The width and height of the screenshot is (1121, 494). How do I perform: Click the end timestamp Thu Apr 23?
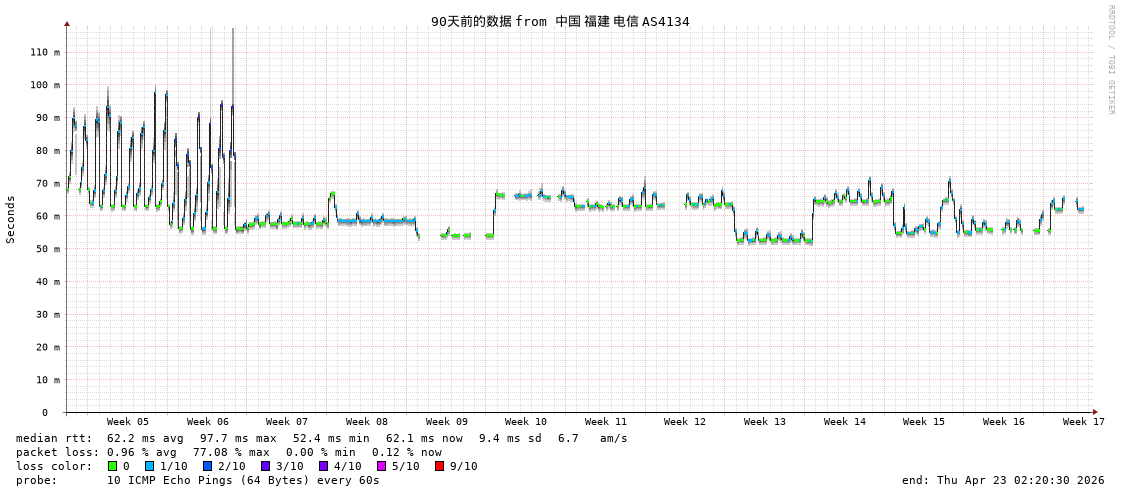[x=1003, y=480]
